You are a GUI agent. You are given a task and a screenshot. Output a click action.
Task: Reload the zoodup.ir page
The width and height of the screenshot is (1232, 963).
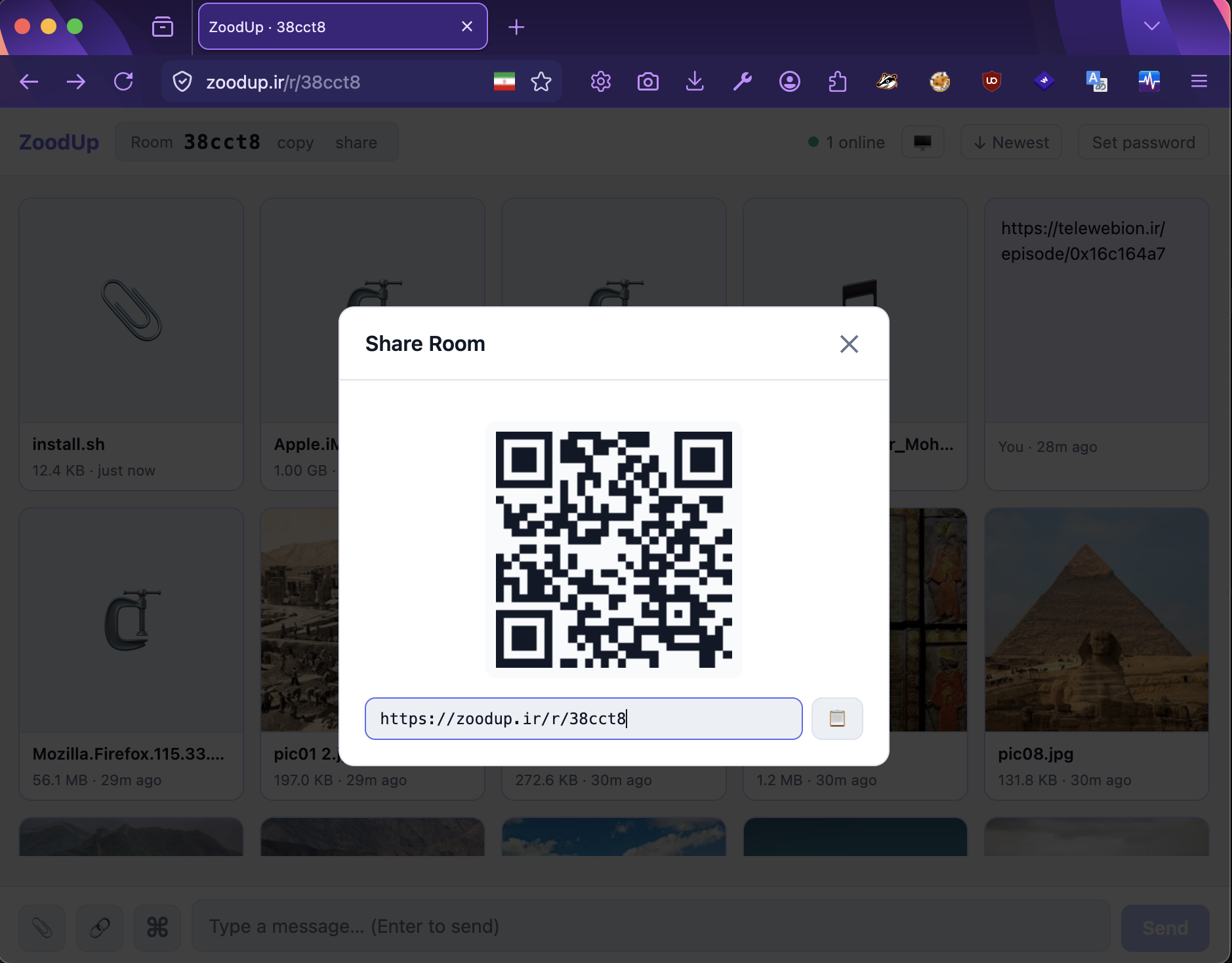pyautogui.click(x=123, y=81)
